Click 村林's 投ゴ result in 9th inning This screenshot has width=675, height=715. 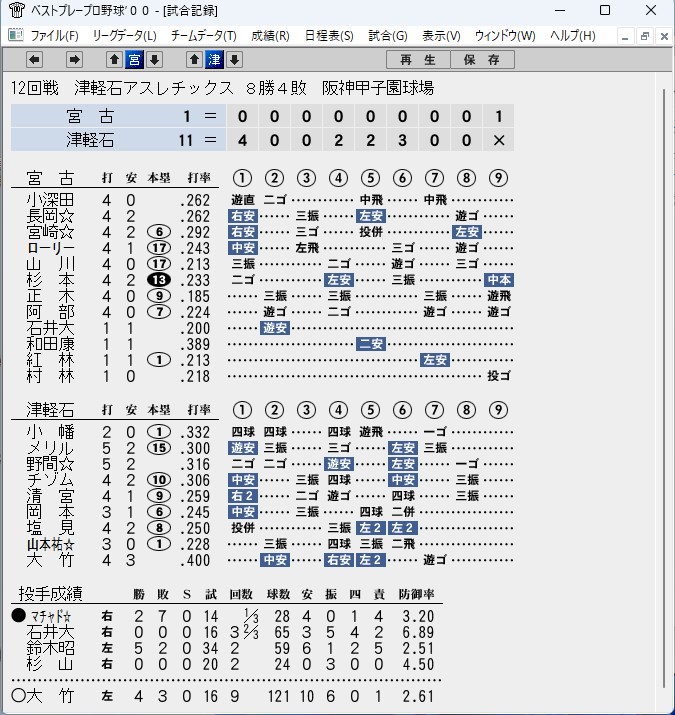coord(499,376)
